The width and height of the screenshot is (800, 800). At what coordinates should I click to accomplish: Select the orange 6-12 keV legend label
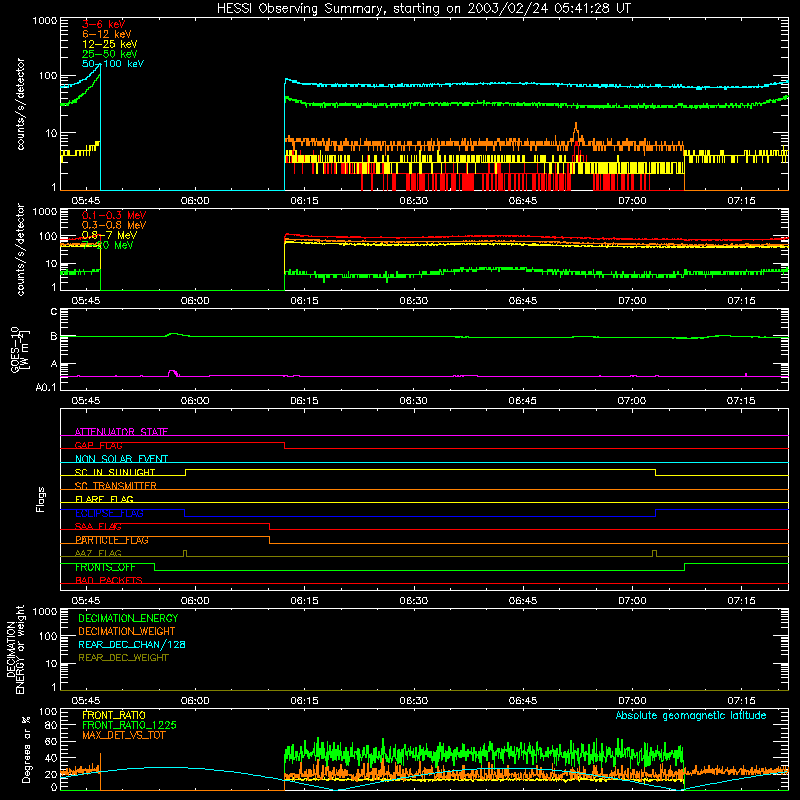coord(107,34)
